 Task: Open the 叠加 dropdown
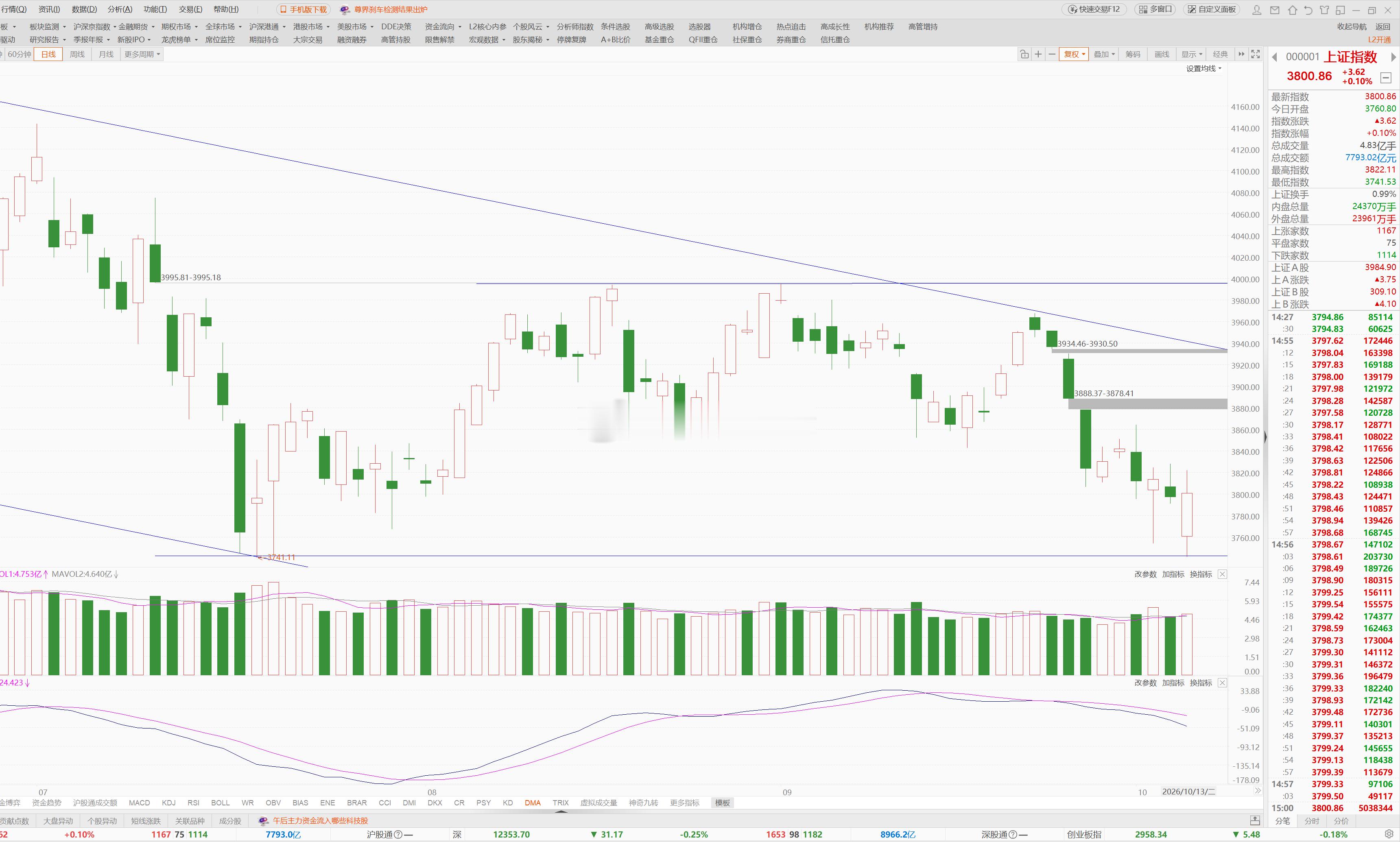pos(1104,55)
